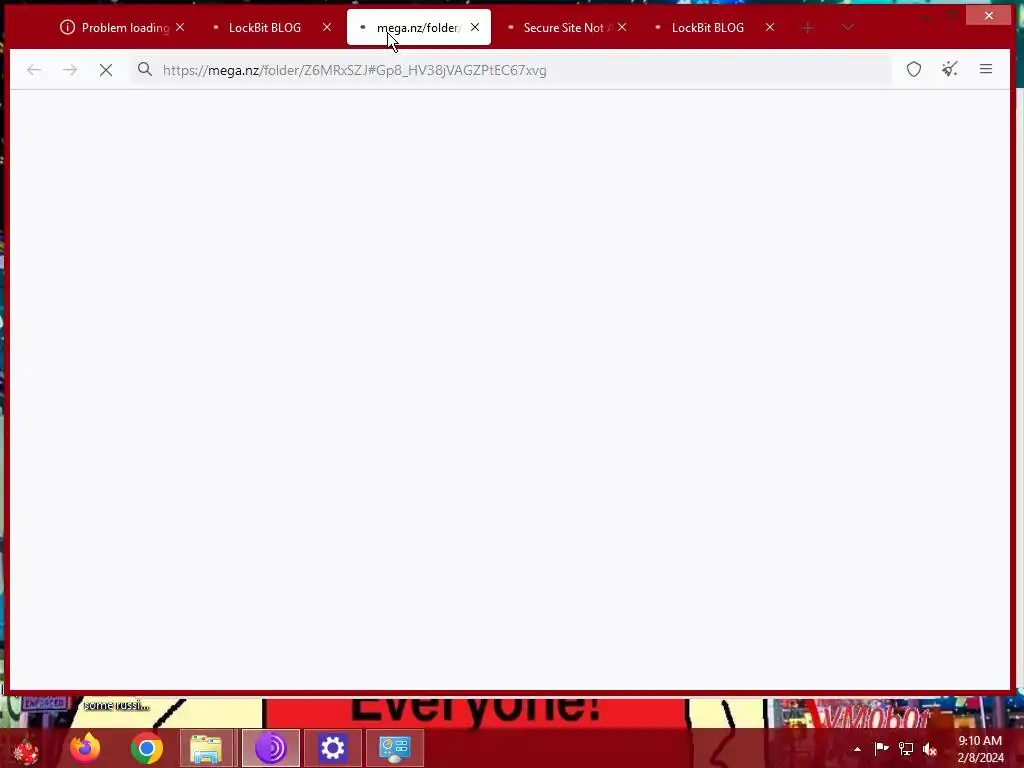This screenshot has height=768, width=1024.
Task: Open the Action Center flag icon
Action: coord(881,748)
